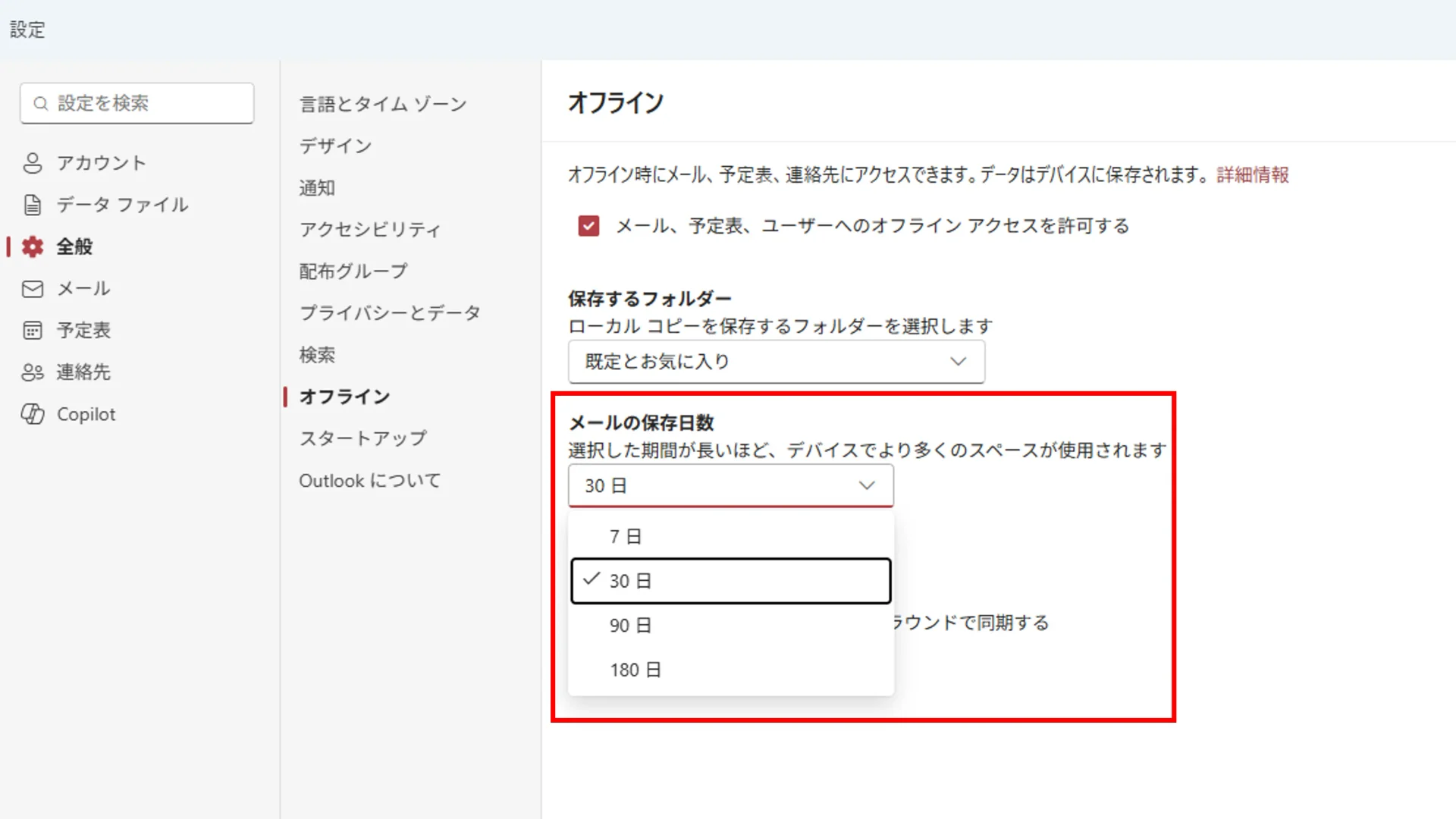Choose 7 日 from the list

coord(731,536)
